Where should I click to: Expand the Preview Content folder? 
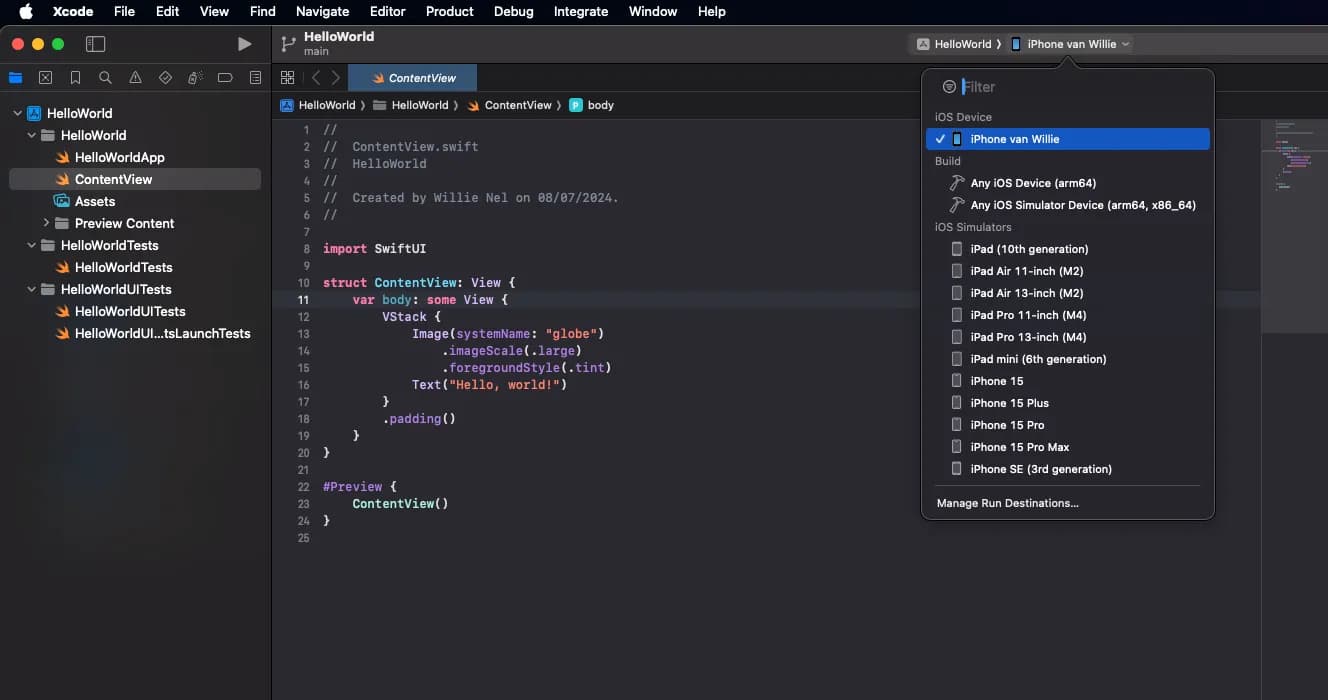coord(46,223)
